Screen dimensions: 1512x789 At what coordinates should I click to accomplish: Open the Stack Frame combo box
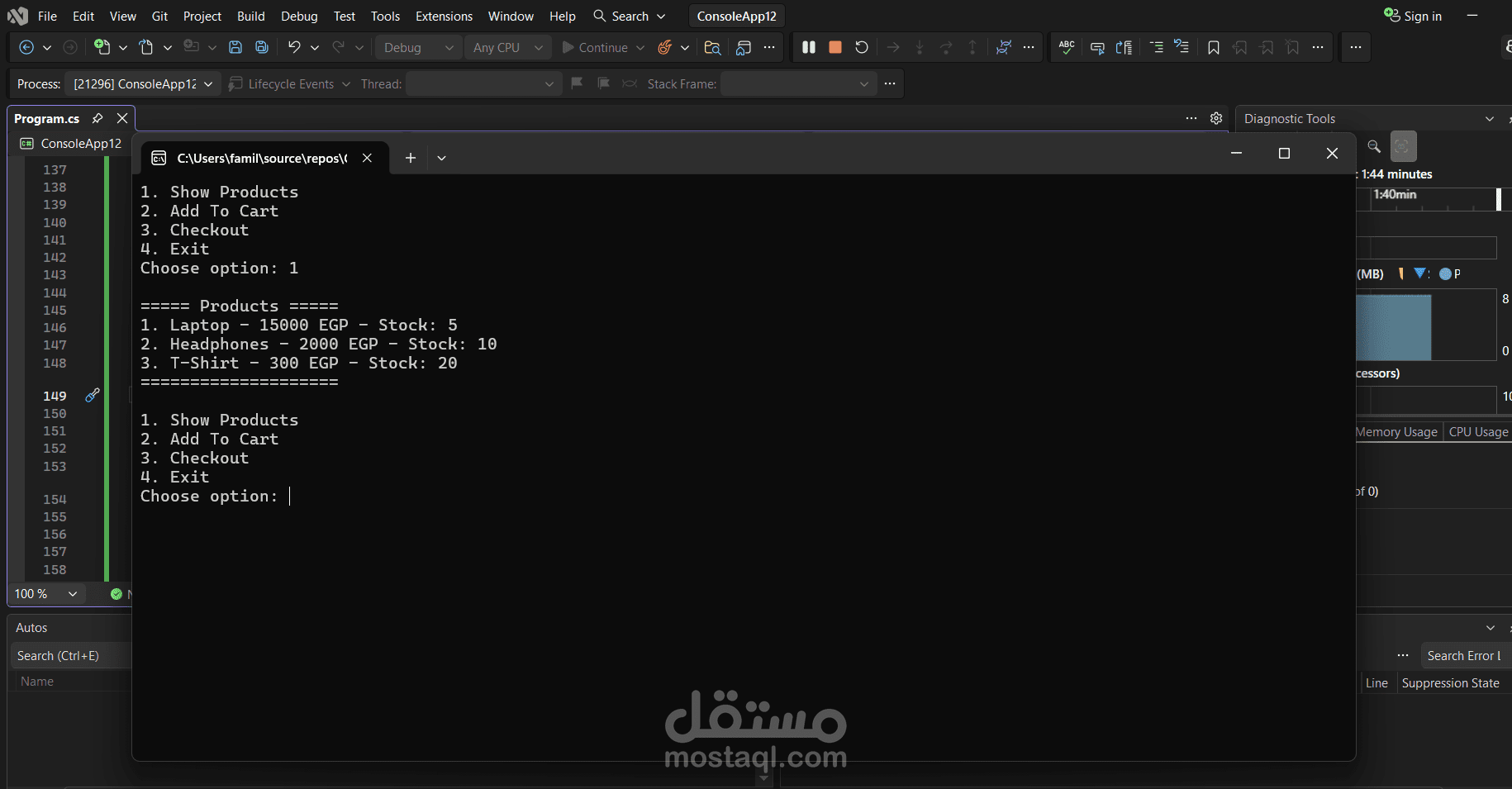[x=799, y=84]
